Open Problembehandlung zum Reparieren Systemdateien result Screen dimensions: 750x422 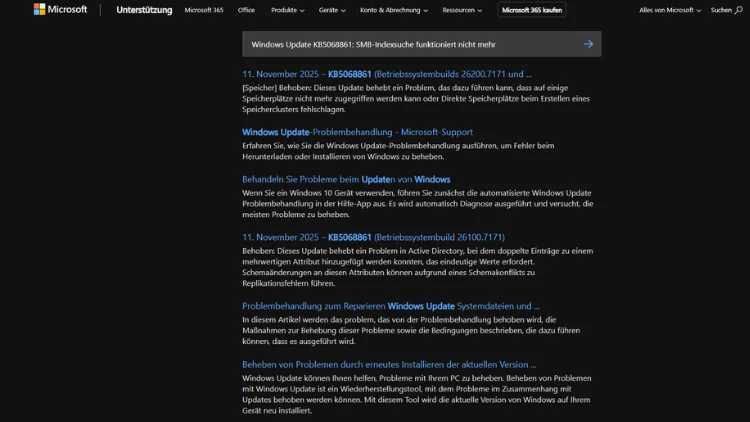click(x=390, y=306)
